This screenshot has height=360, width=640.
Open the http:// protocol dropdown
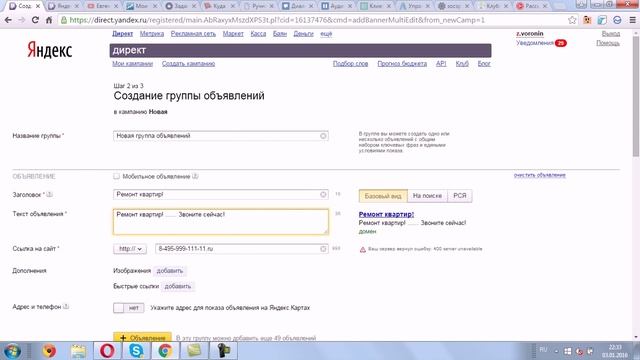tap(130, 249)
